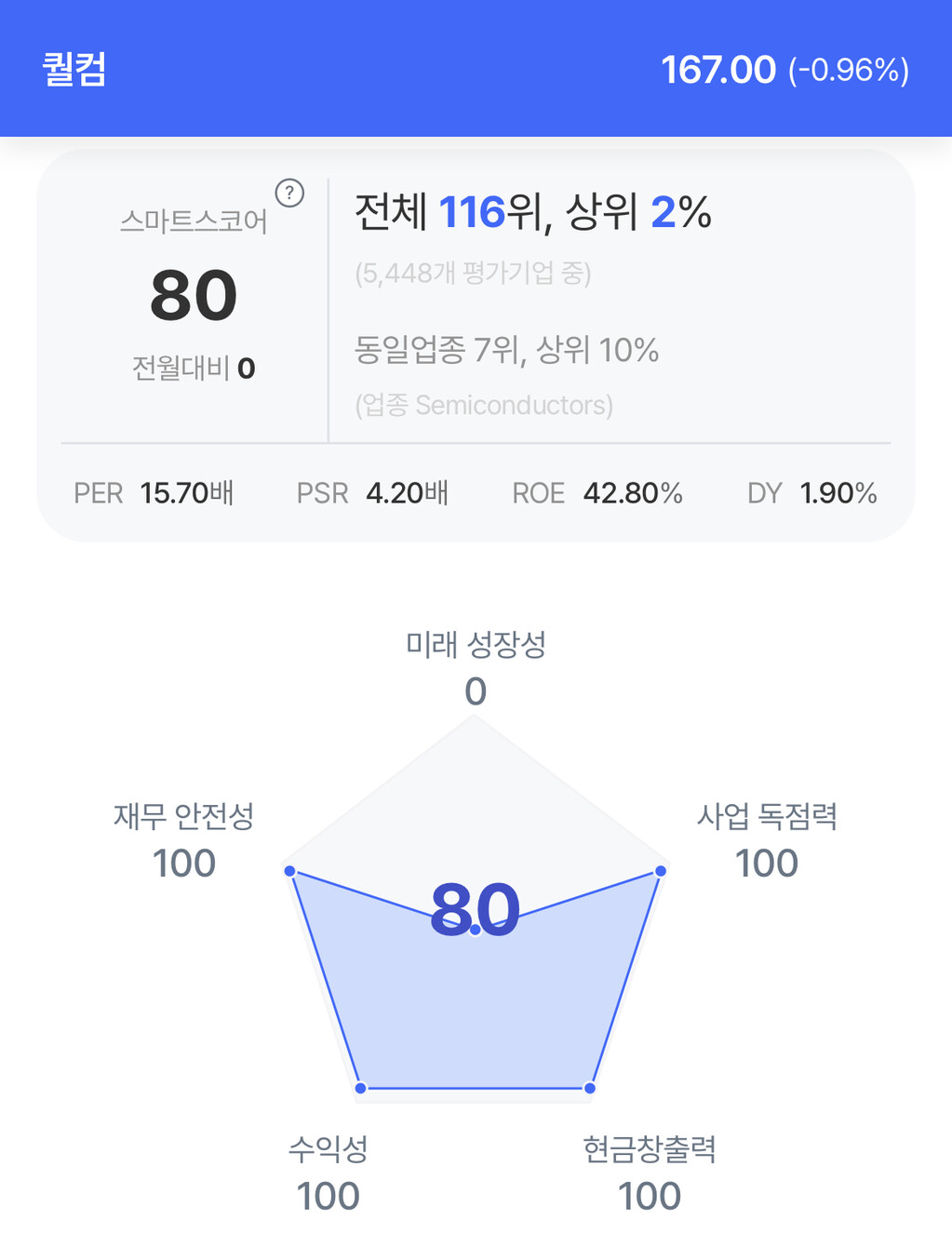Click the 사업 독점력 radar label
Screen dimensions: 952x1260
click(x=767, y=816)
